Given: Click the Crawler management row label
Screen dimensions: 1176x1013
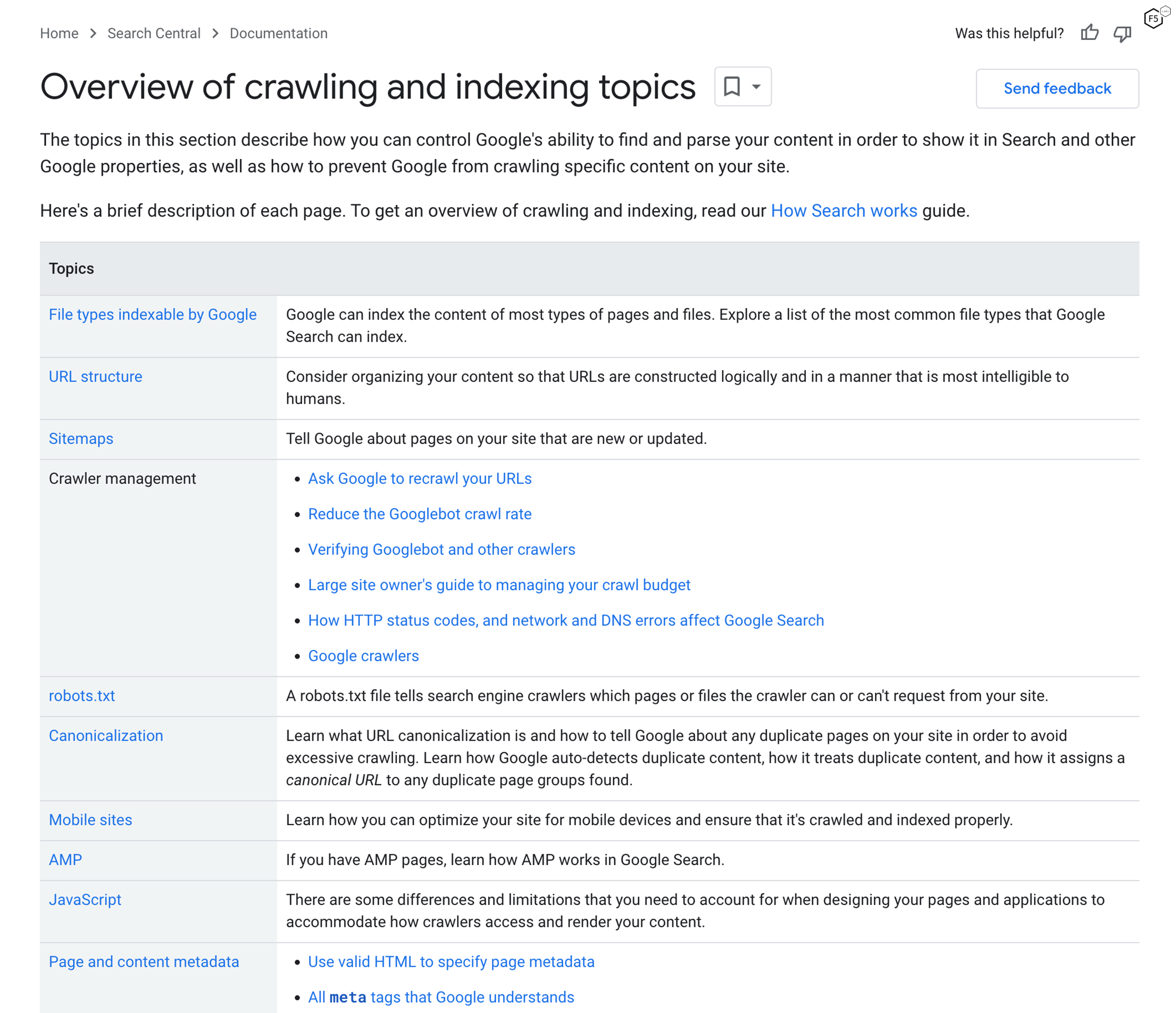Looking at the screenshot, I should [122, 479].
